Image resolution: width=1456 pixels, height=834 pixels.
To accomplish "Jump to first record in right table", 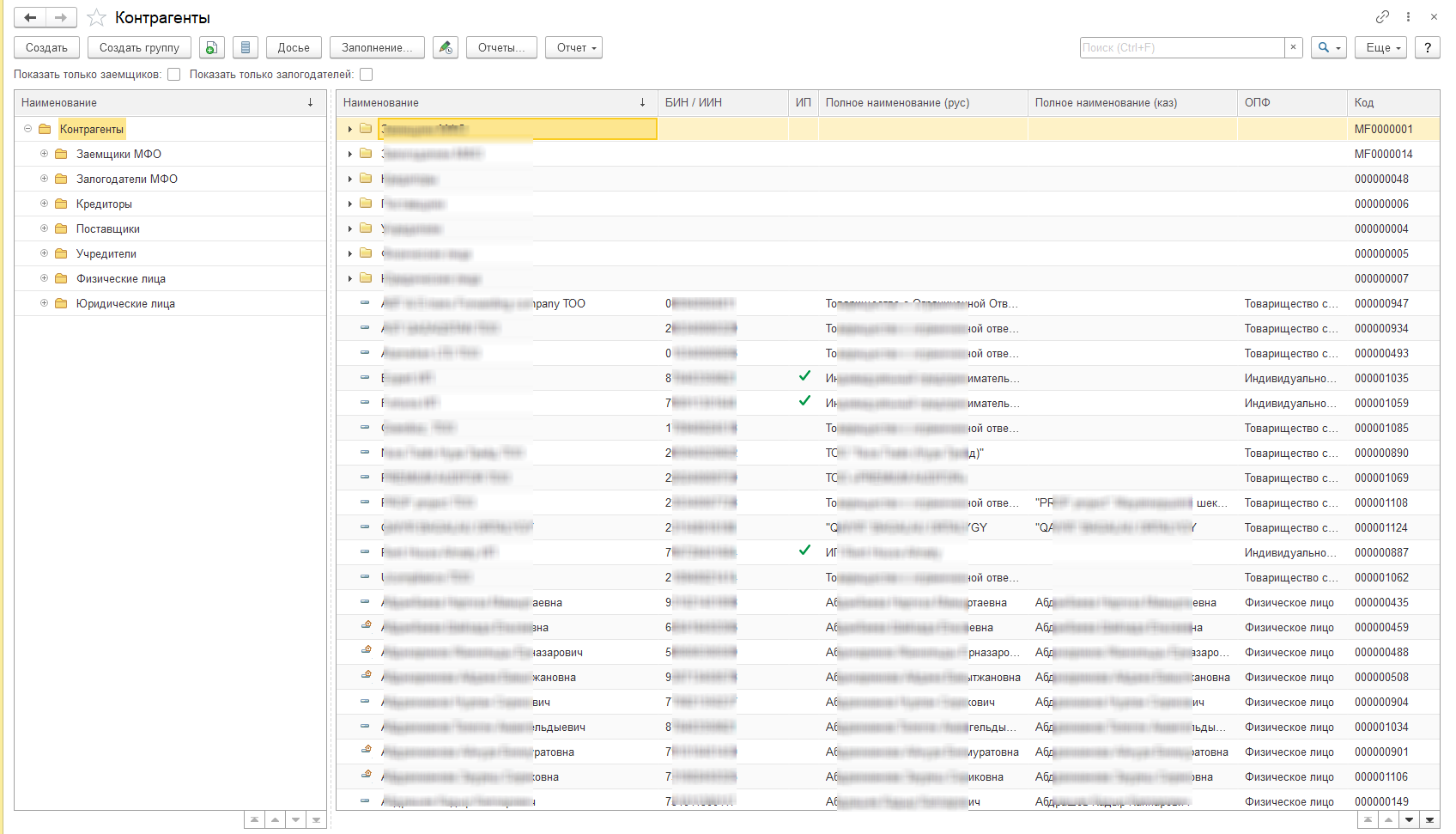I will 1368,820.
